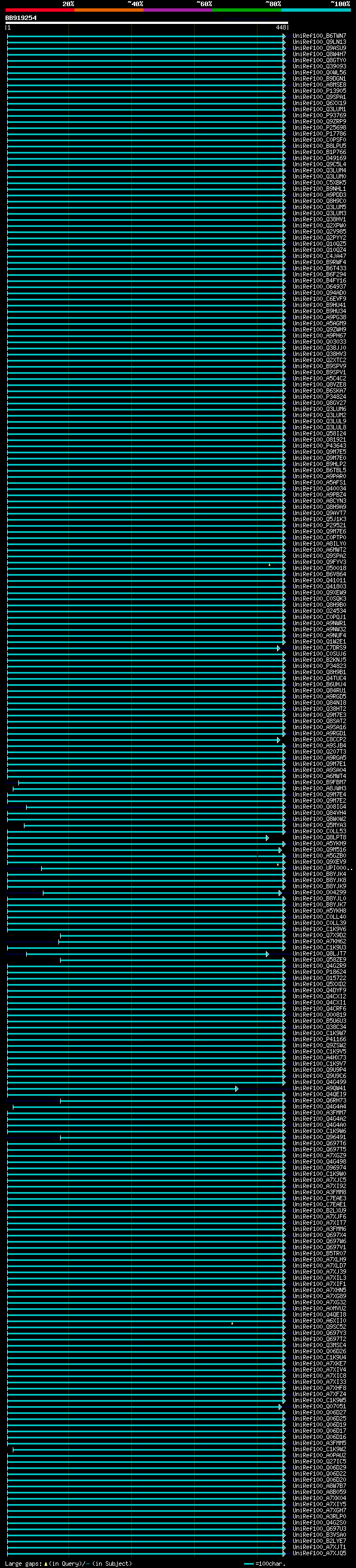Select hit UniRef100_Q38HV1
This screenshot has height=1568, width=356.
[x=319, y=219]
